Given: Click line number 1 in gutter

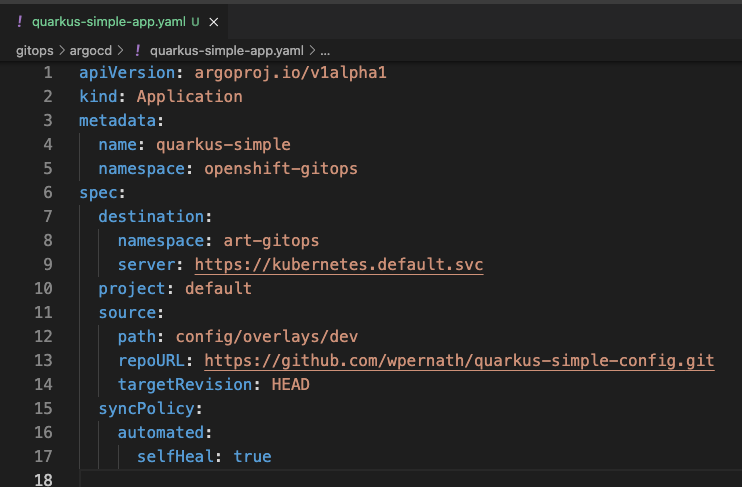Looking at the screenshot, I should click(48, 73).
